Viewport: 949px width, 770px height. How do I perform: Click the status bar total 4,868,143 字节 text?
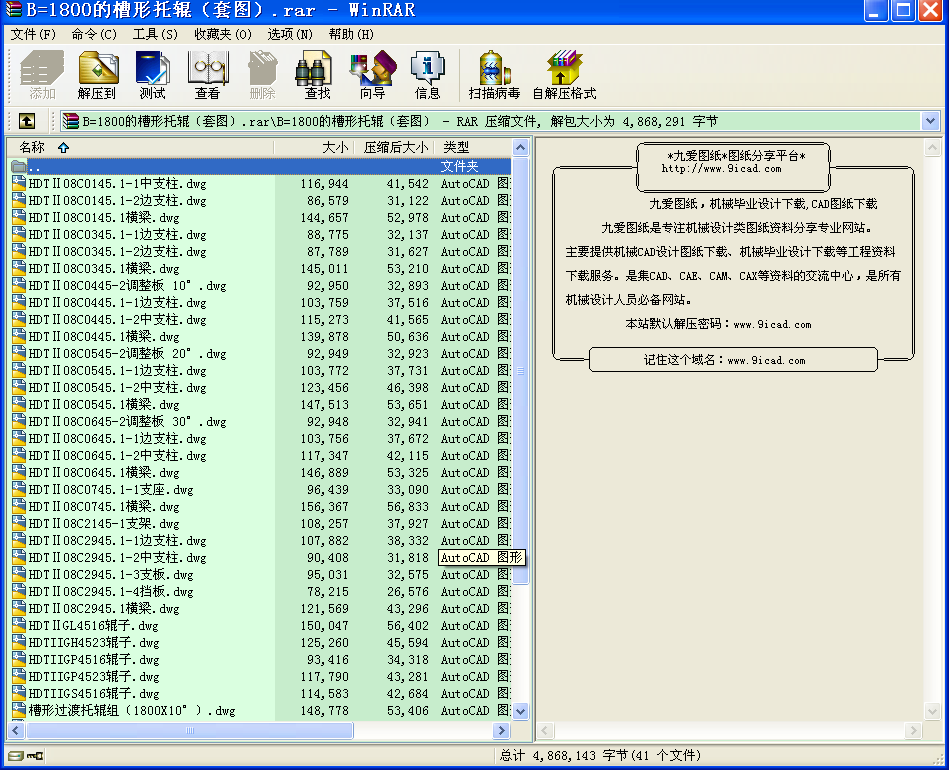(600, 755)
